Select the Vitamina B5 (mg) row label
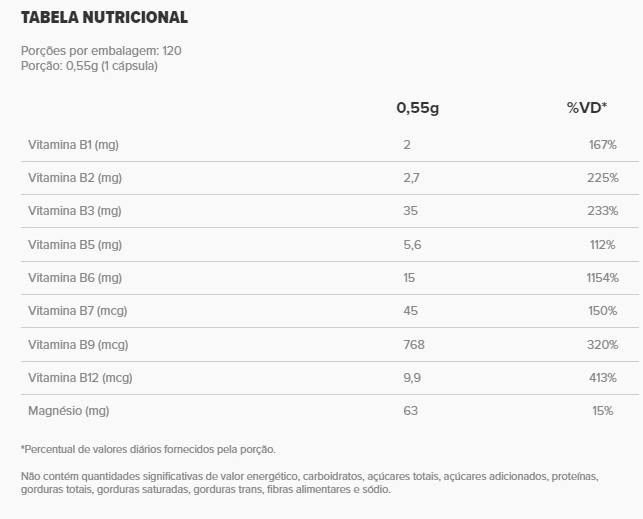643x519 pixels. click(75, 245)
